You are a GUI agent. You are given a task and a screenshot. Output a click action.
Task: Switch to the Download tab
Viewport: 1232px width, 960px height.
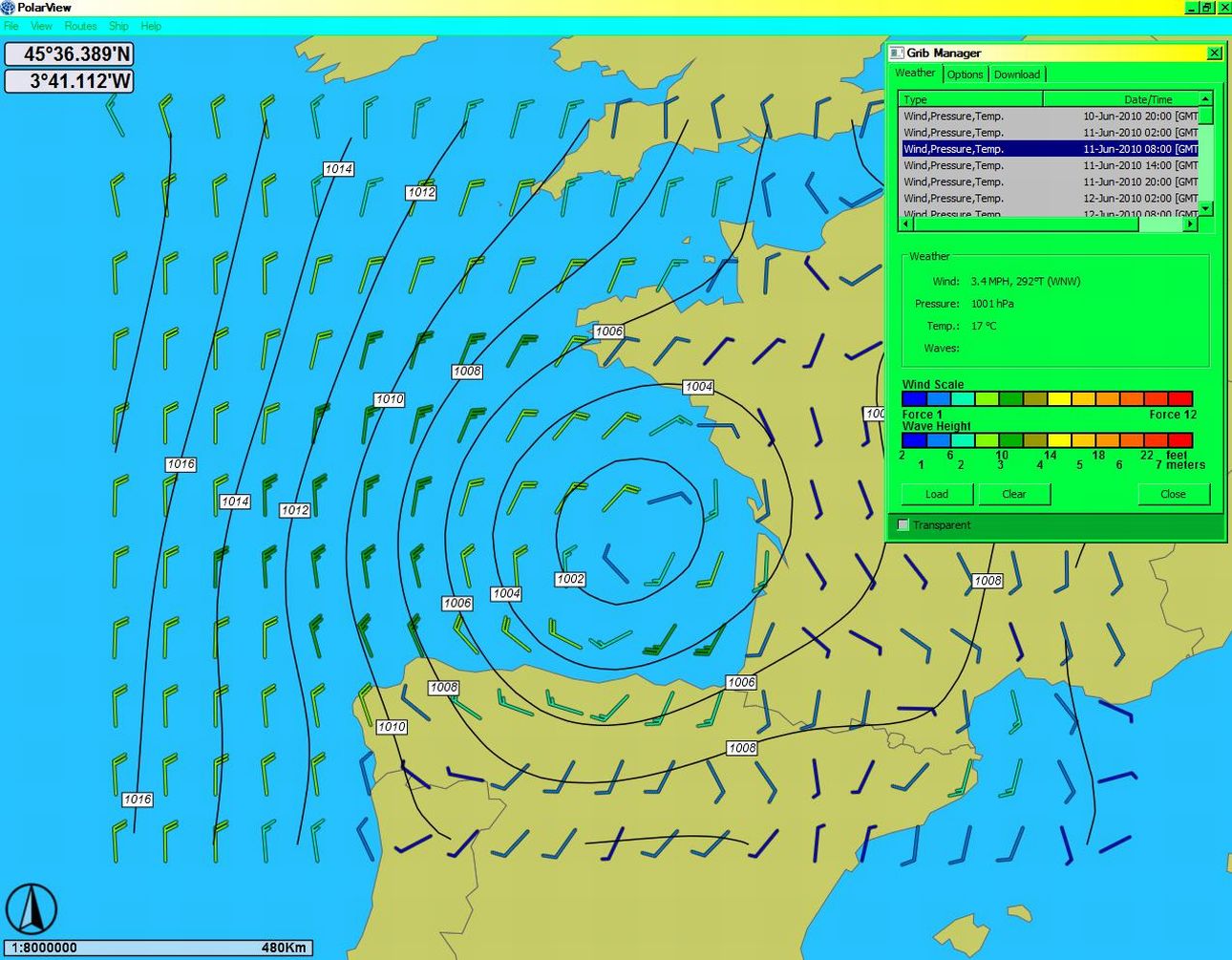point(1017,75)
